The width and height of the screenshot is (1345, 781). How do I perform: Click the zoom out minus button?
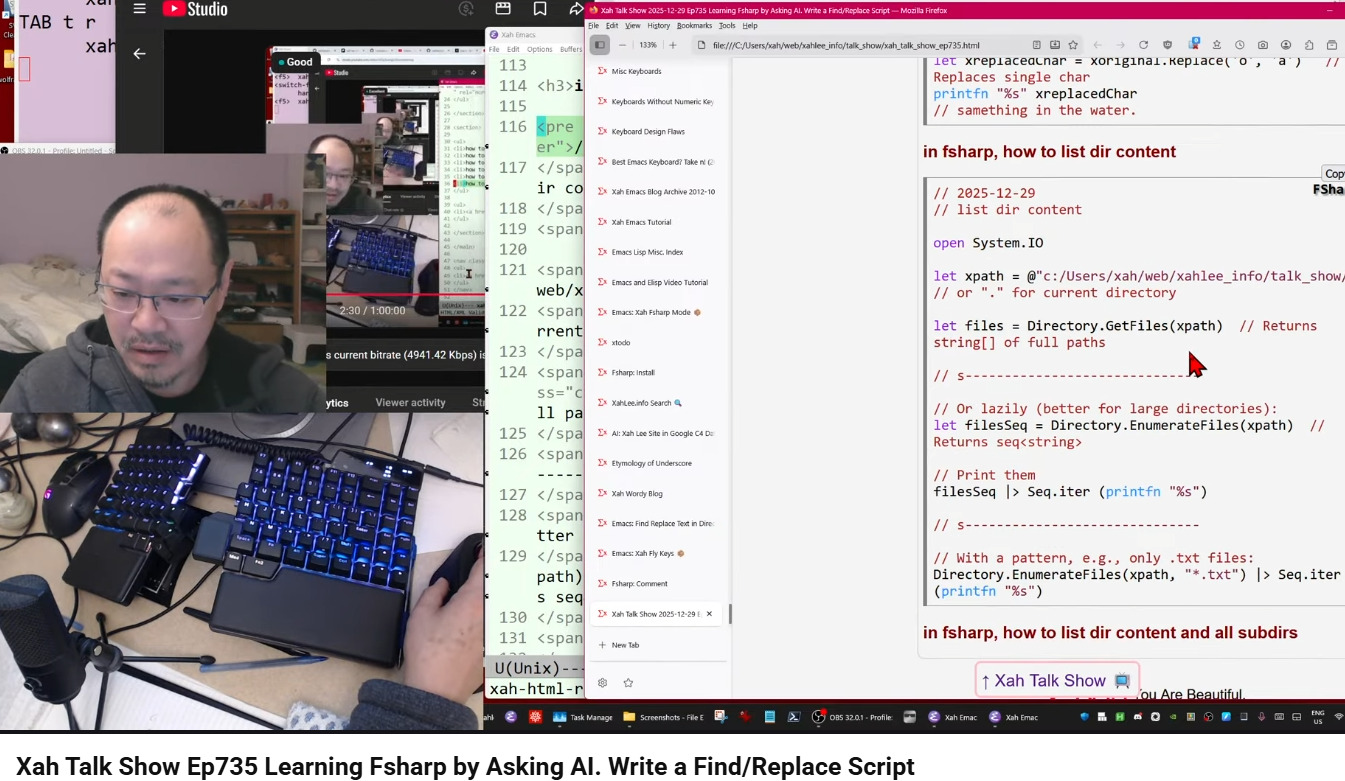(x=622, y=45)
